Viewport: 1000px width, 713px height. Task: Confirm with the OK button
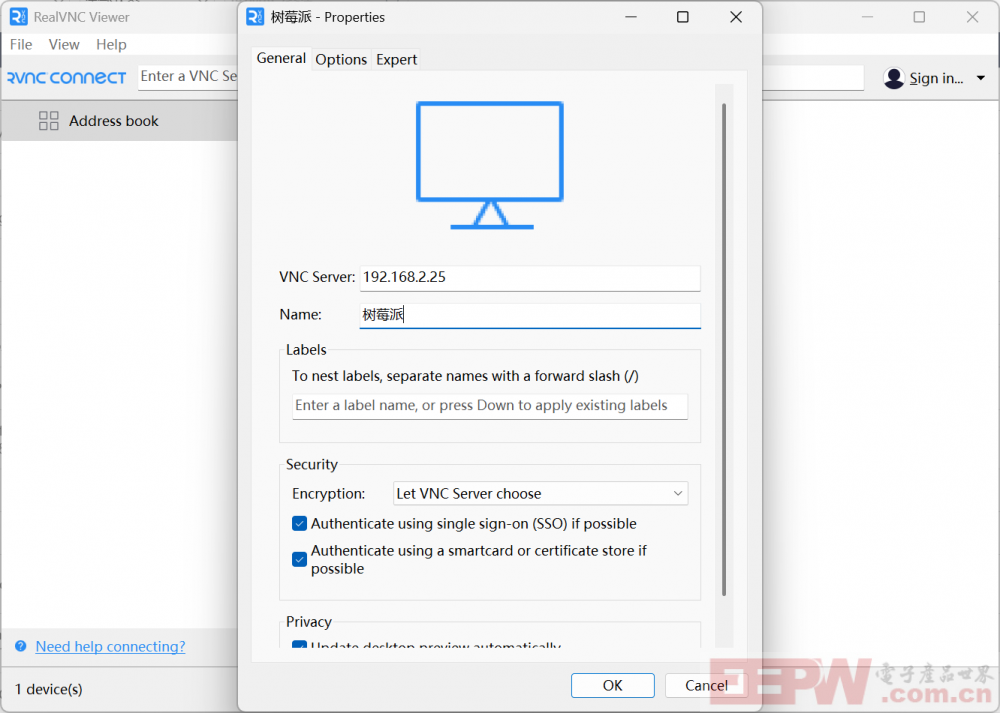point(612,685)
